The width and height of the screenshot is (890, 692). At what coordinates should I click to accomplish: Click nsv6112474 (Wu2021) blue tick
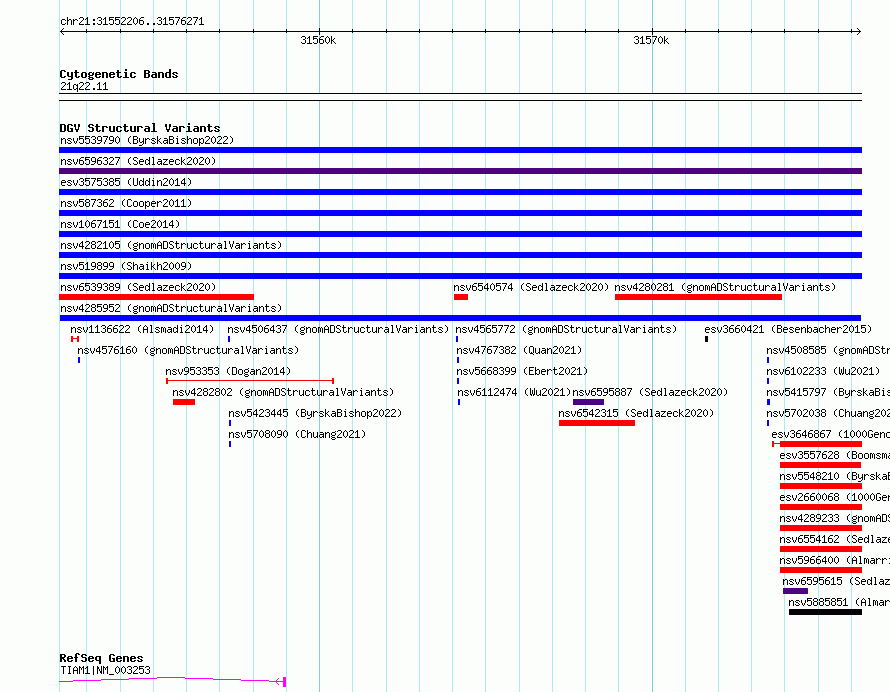[x=459, y=402]
